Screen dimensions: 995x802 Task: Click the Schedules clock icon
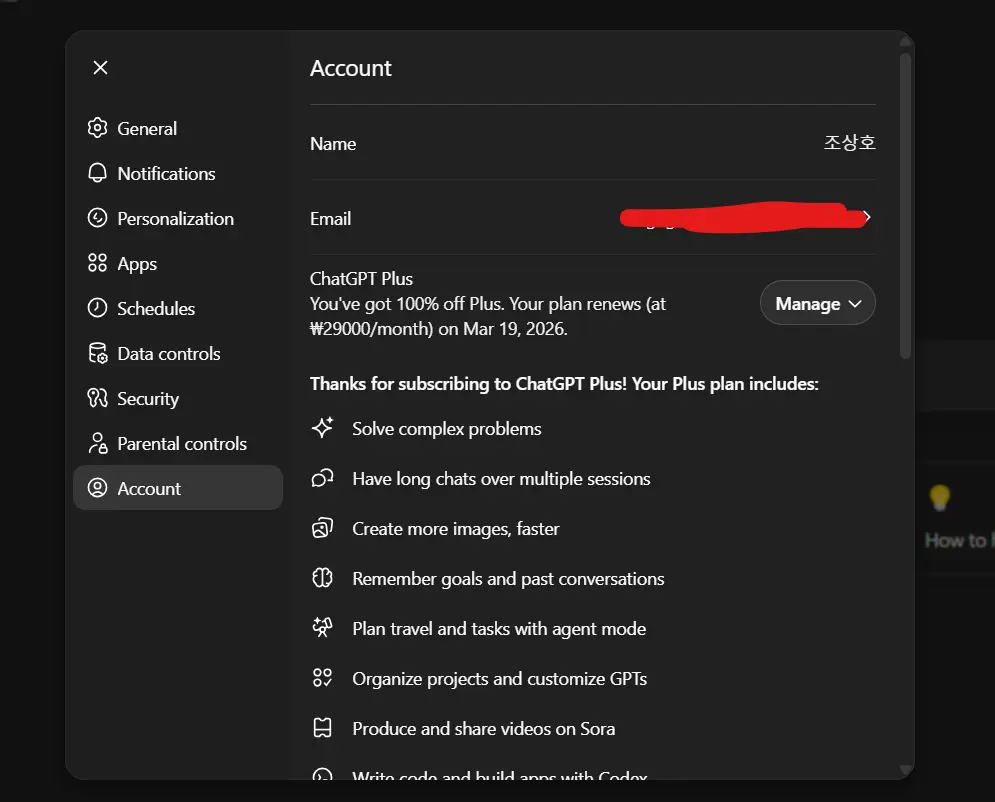click(x=97, y=308)
